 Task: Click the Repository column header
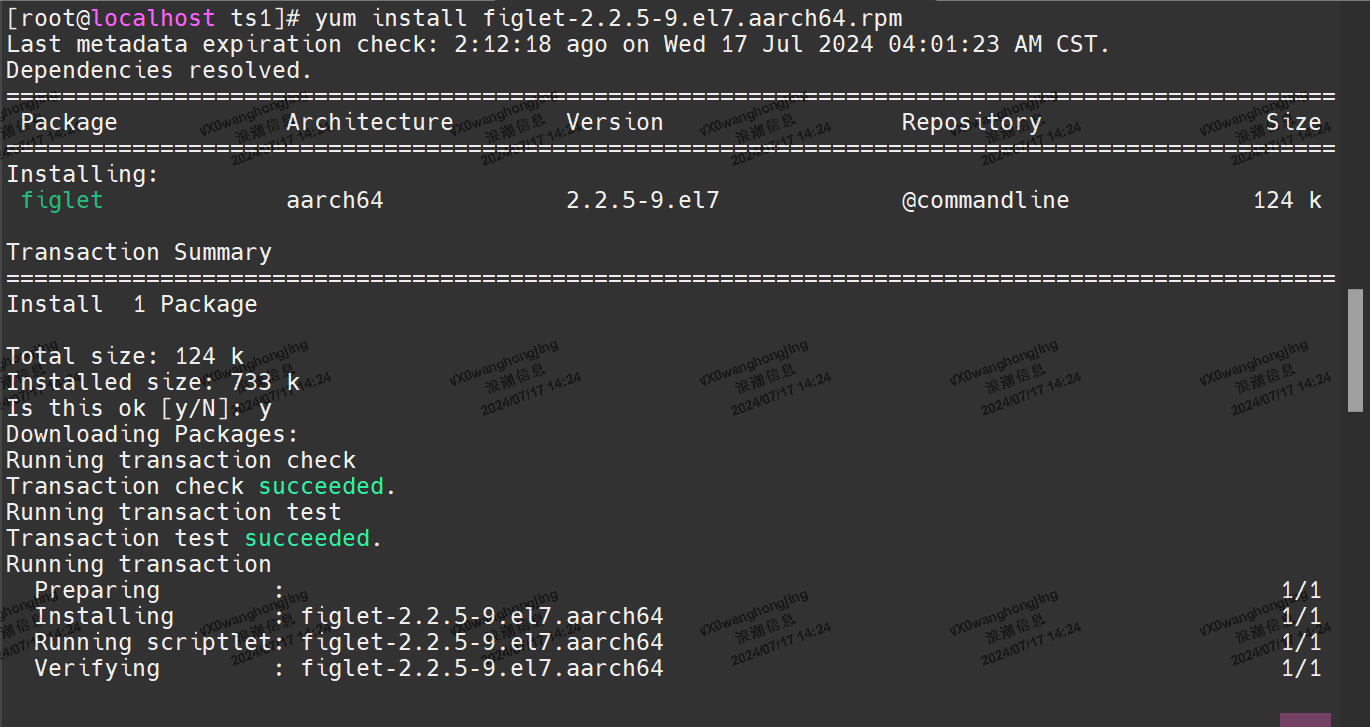[971, 122]
